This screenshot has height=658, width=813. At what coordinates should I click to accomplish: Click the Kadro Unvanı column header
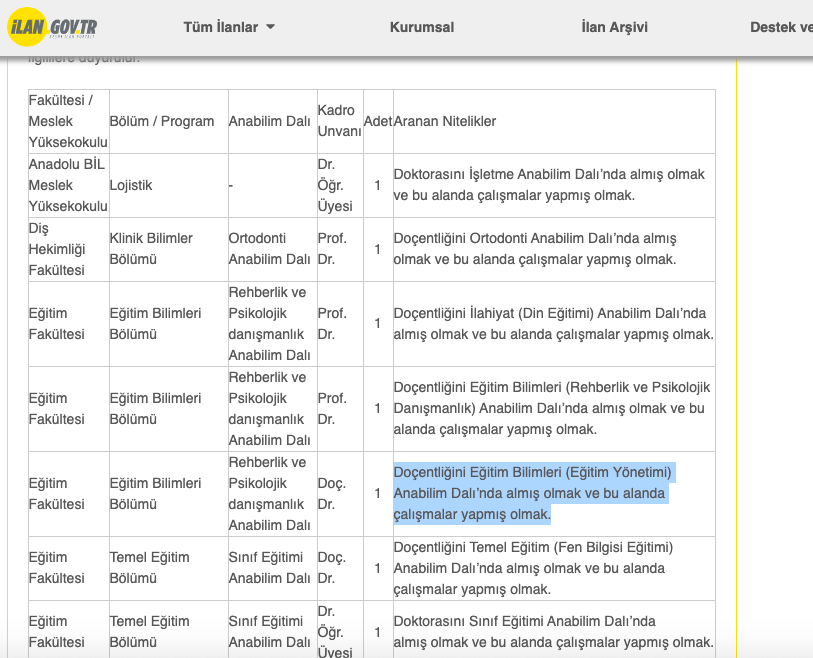(x=339, y=121)
